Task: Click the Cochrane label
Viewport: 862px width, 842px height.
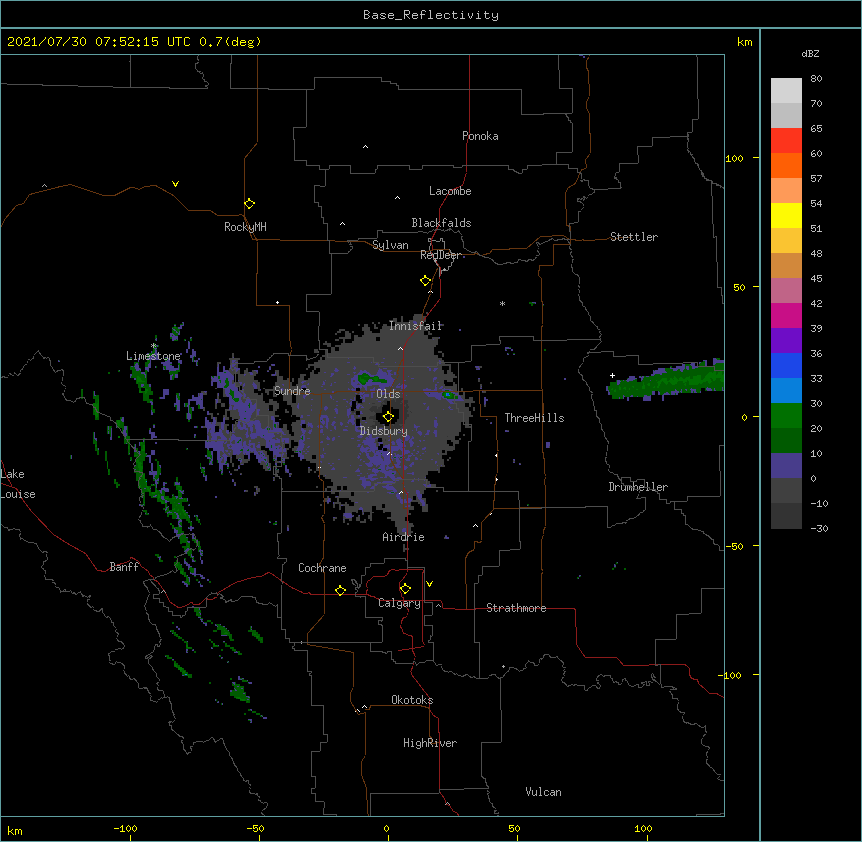Action: tap(322, 568)
